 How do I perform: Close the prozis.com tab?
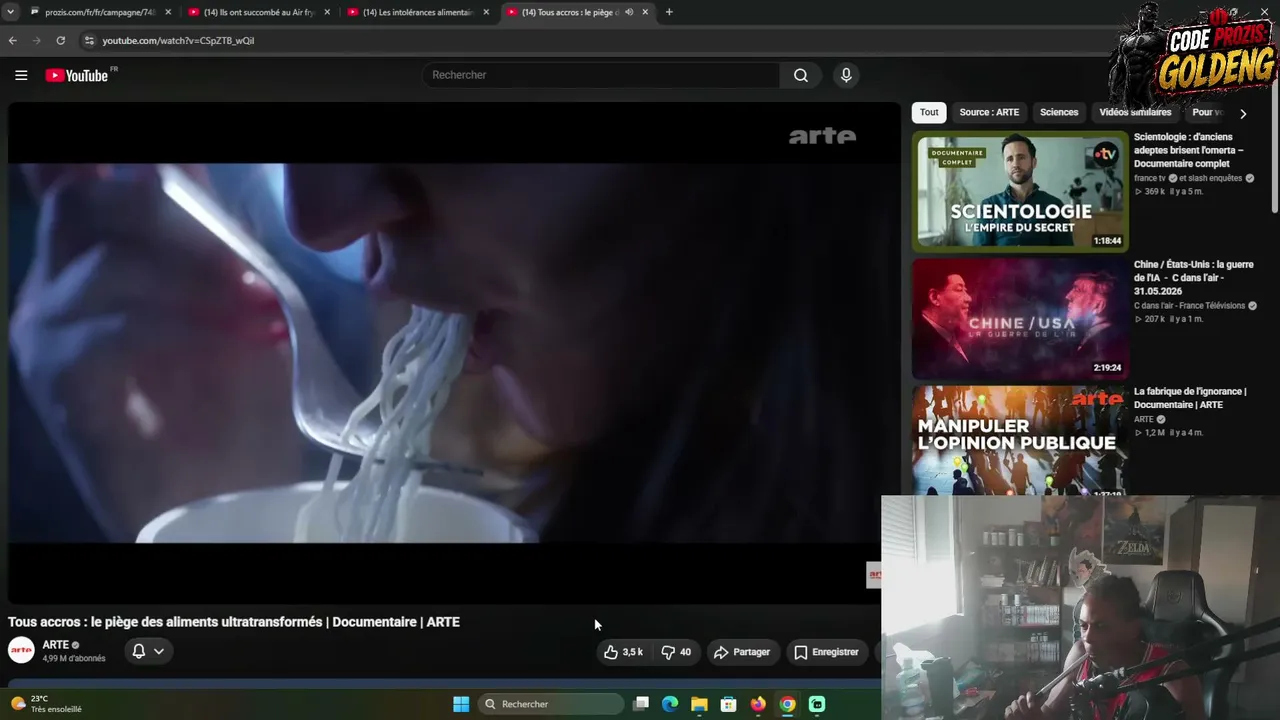click(168, 12)
